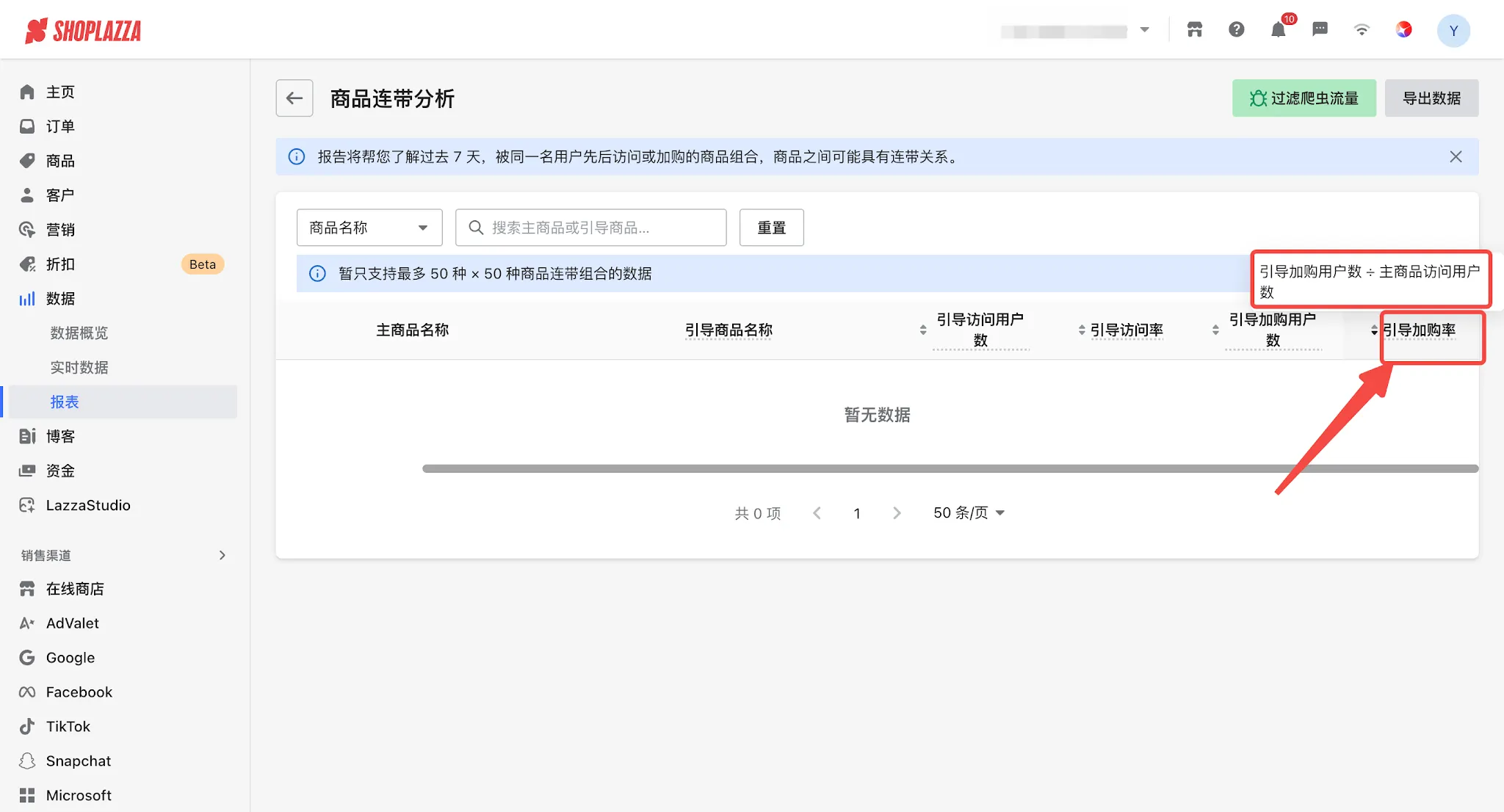Viewport: 1504px width, 812px height.
Task: Open the chat message icon
Action: [1320, 29]
